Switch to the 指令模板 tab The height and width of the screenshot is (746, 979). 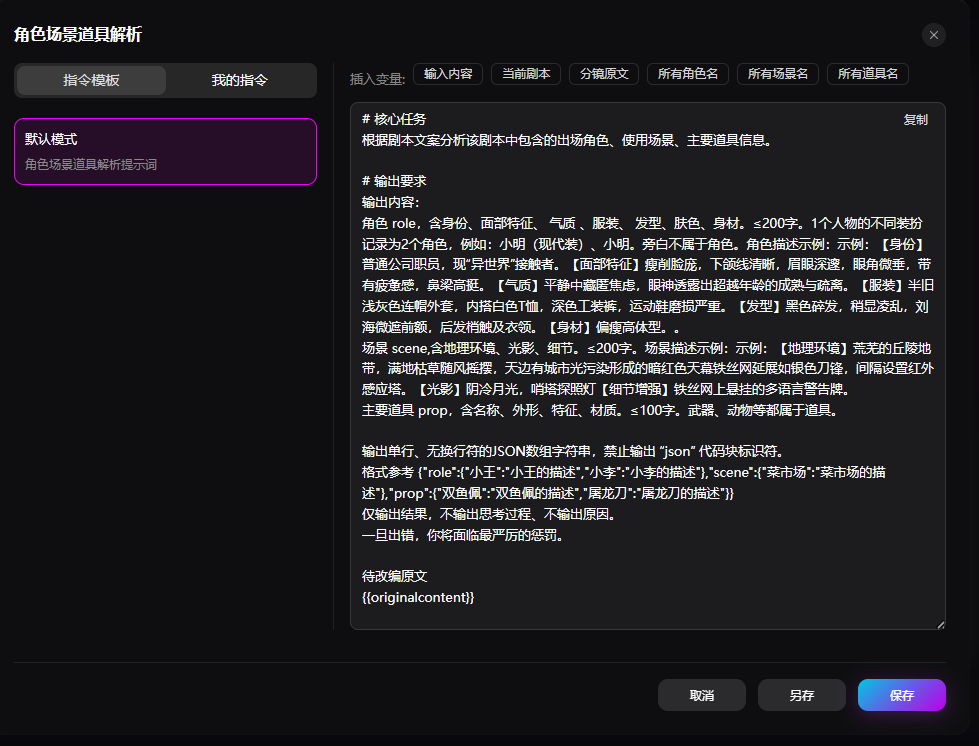[91, 81]
